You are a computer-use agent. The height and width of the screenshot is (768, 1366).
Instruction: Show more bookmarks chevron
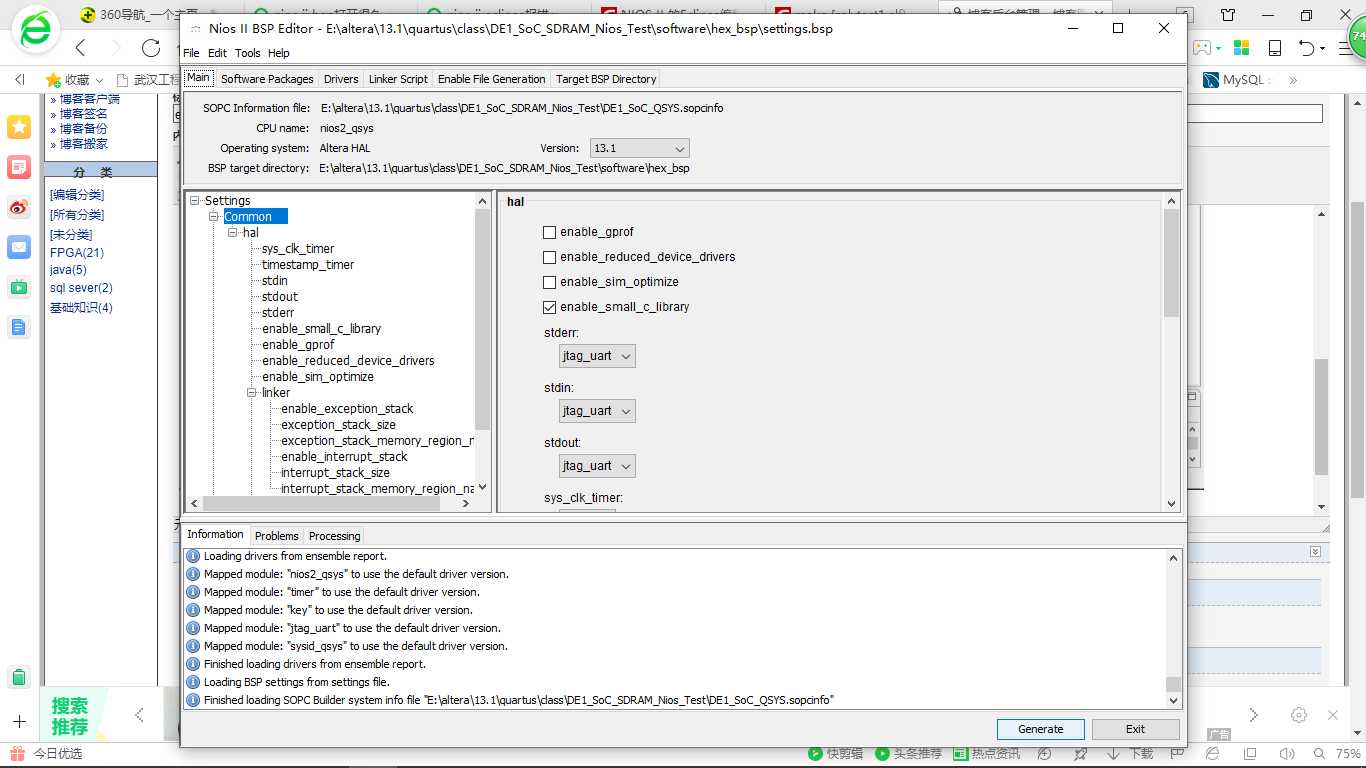tap(1293, 79)
